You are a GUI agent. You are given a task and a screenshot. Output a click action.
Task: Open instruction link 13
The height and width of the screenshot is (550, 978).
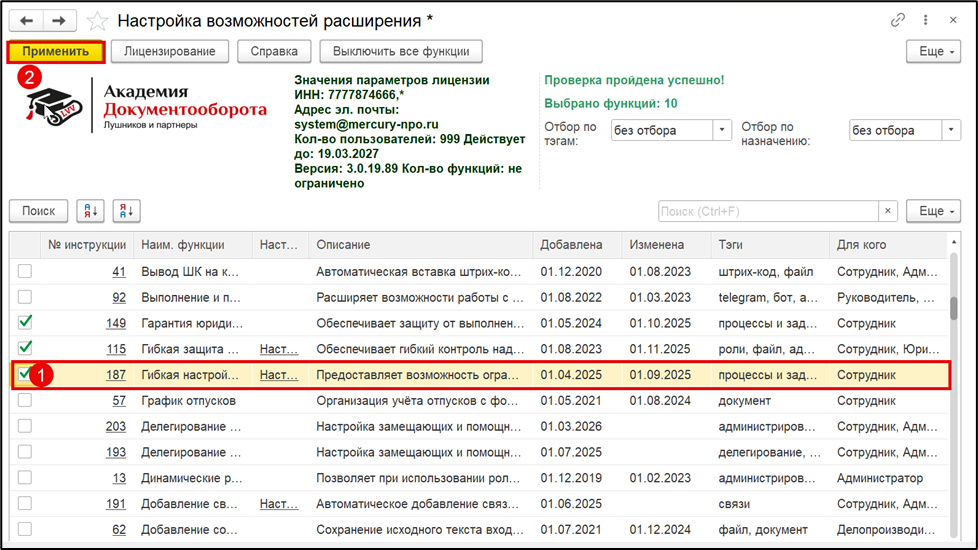[x=119, y=478]
